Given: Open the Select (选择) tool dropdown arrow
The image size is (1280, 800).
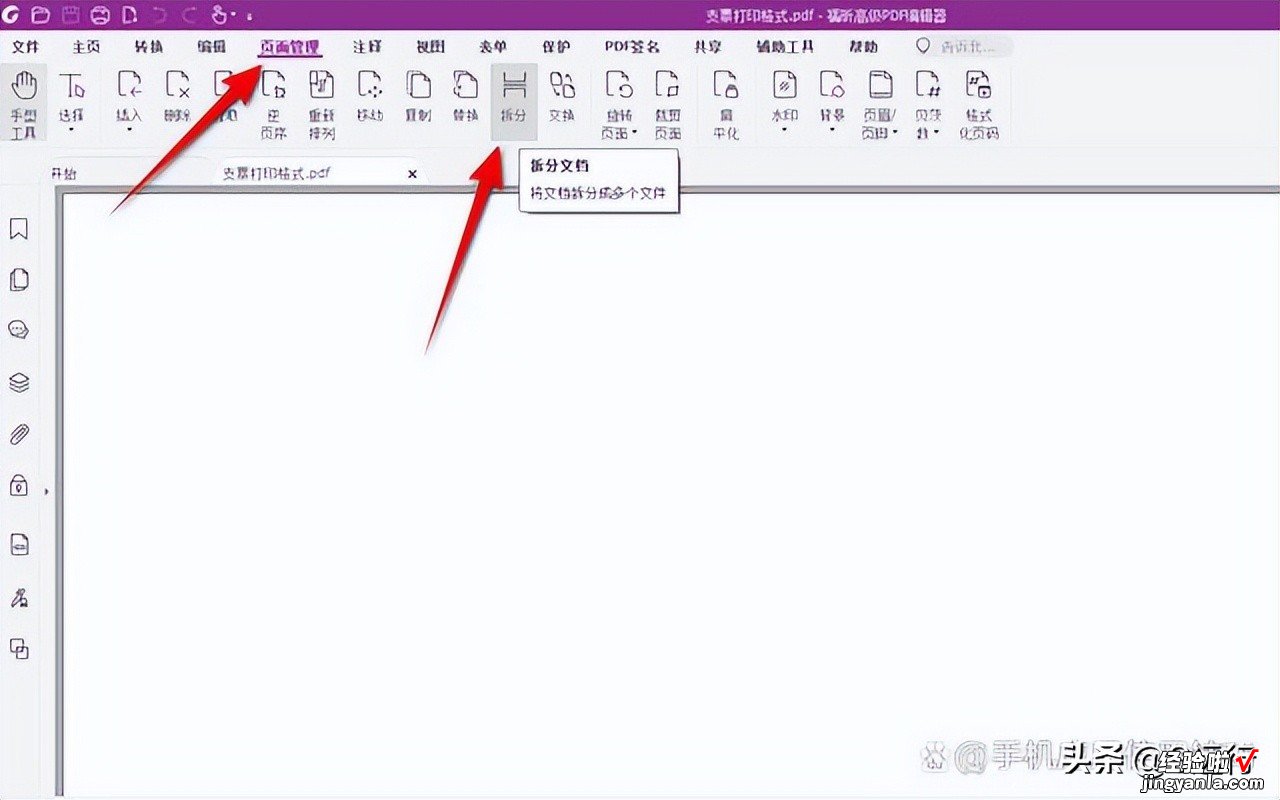Looking at the screenshot, I should tap(71, 130).
